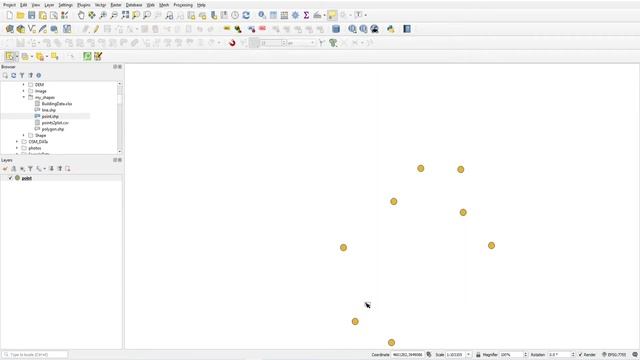Click the Browser panel filter icon
This screenshot has width=640, height=360.
[x=22, y=76]
